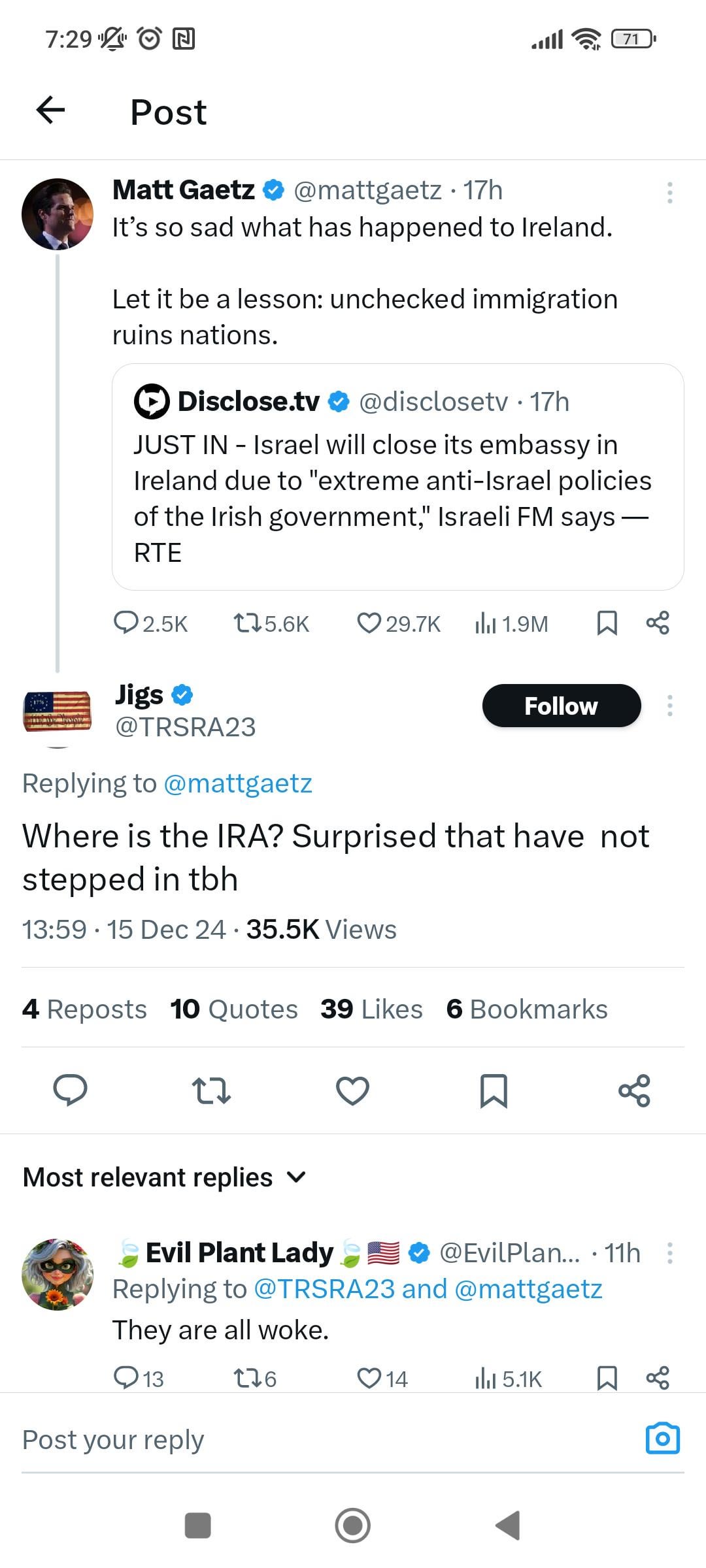Expand the Most relevant replies sort dropdown
Viewport: 706px width, 1568px height.
(x=165, y=1177)
